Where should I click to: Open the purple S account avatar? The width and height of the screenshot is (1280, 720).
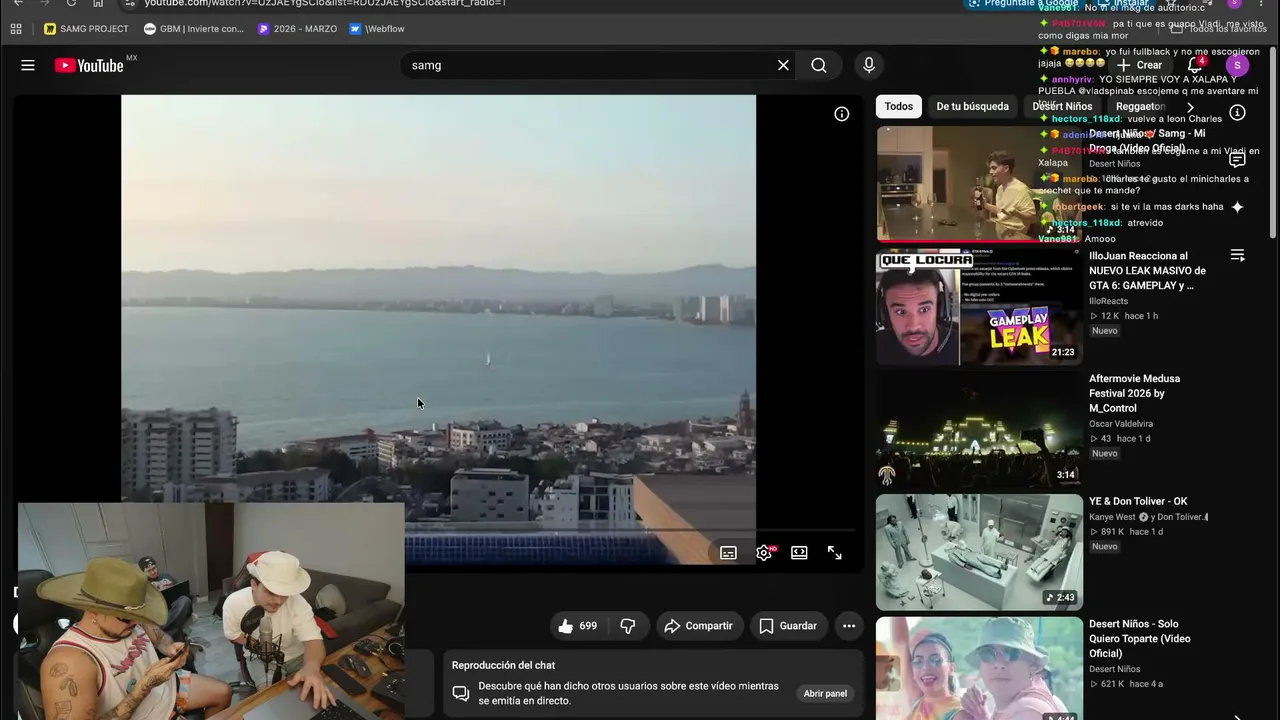[x=1237, y=65]
